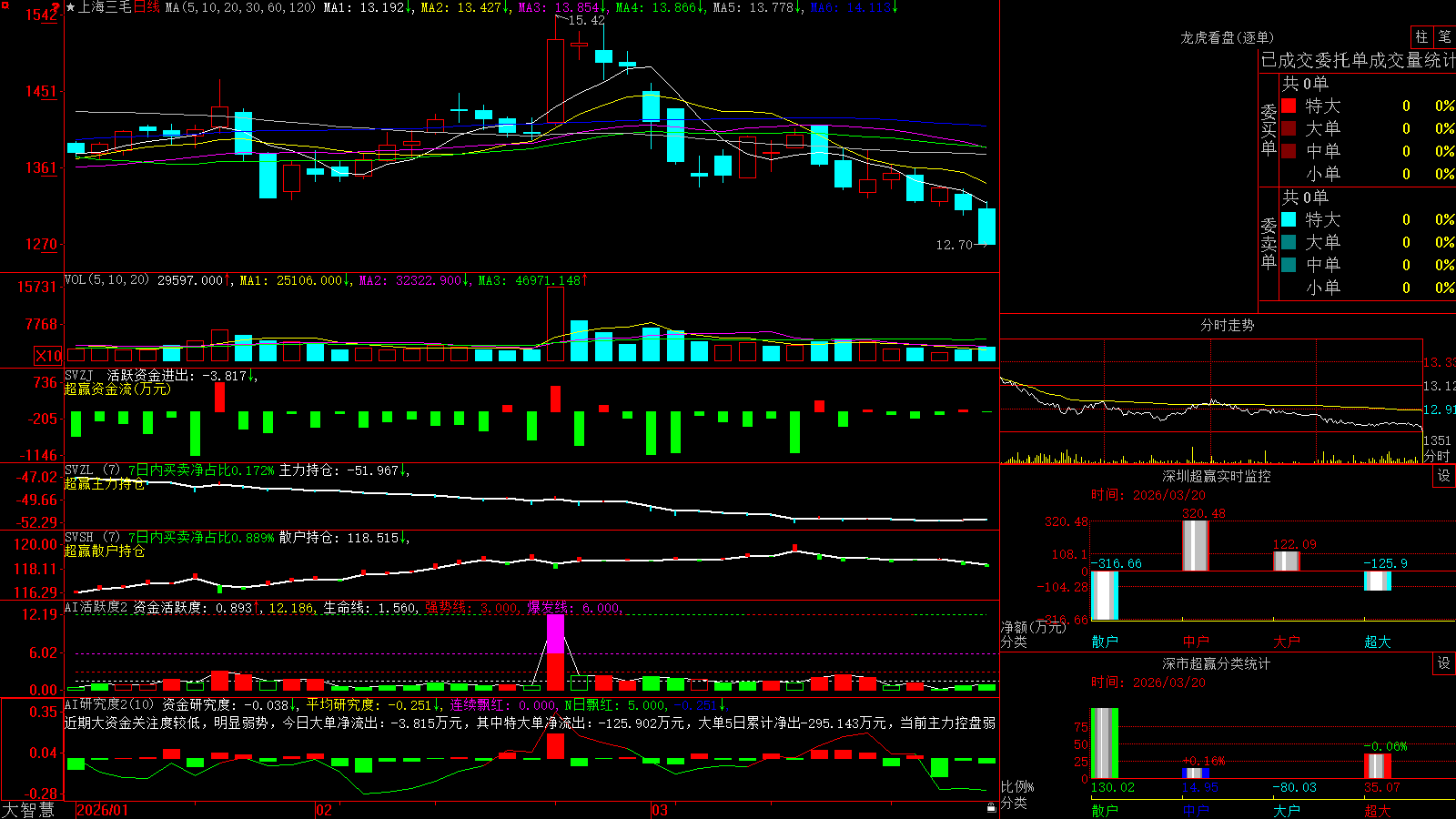Screen dimensions: 1456x819
Task: Click the star icon before 上海三毛
Action: (x=71, y=7)
